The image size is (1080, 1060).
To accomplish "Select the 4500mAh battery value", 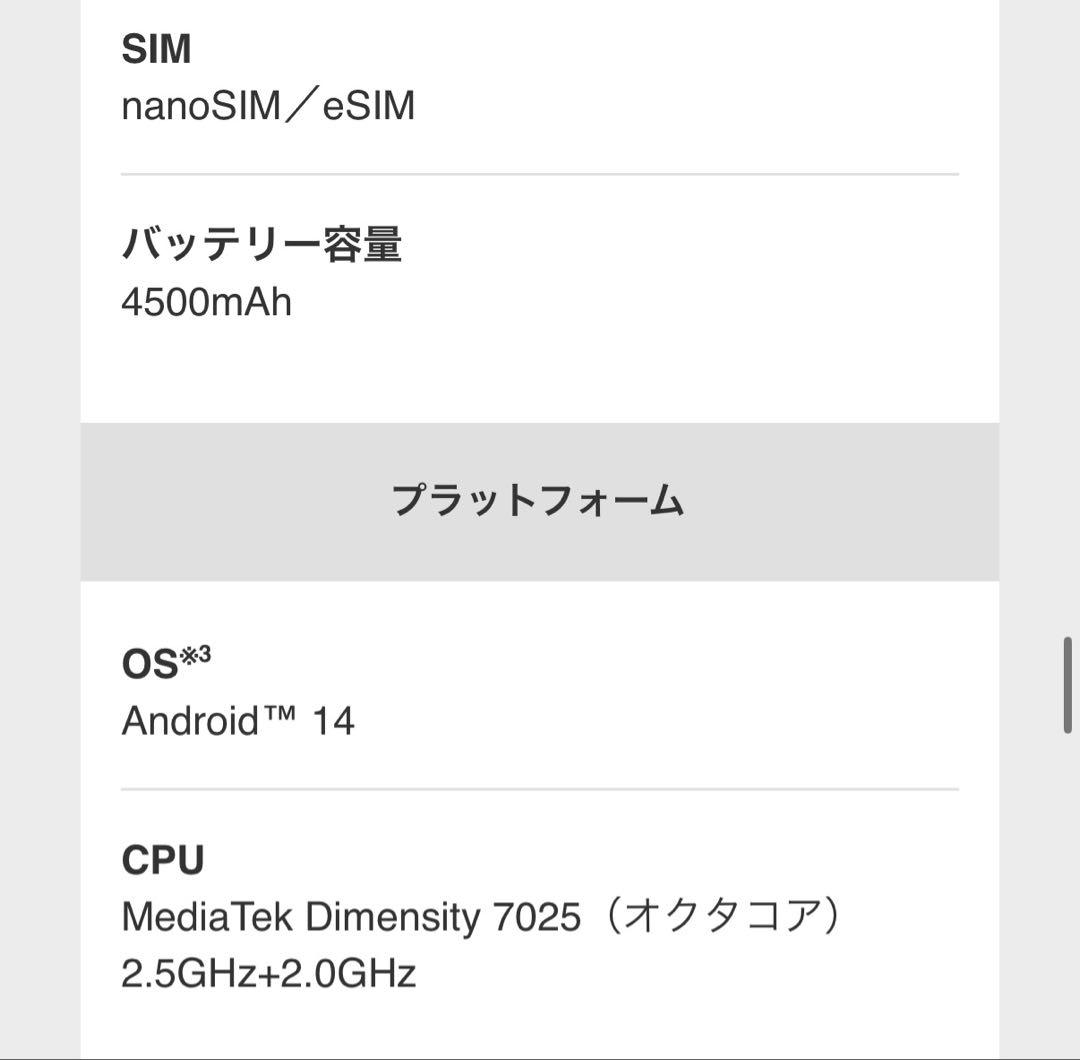I will (x=206, y=302).
